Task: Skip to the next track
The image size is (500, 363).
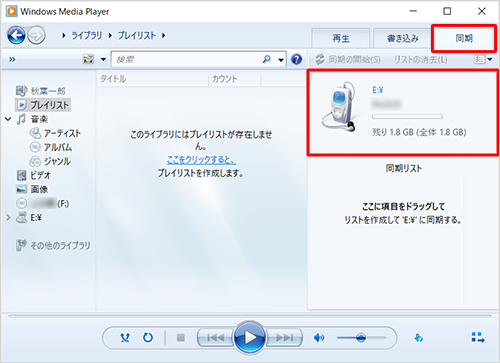Action: point(284,338)
